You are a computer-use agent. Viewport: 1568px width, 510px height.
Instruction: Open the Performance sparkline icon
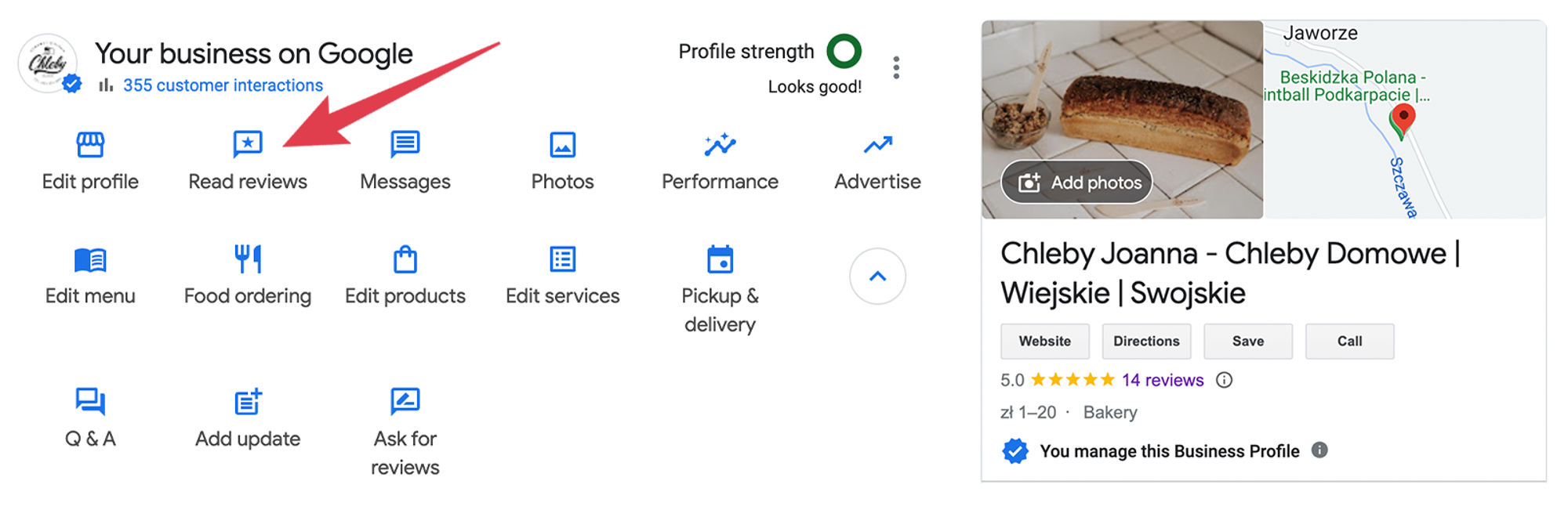click(720, 145)
